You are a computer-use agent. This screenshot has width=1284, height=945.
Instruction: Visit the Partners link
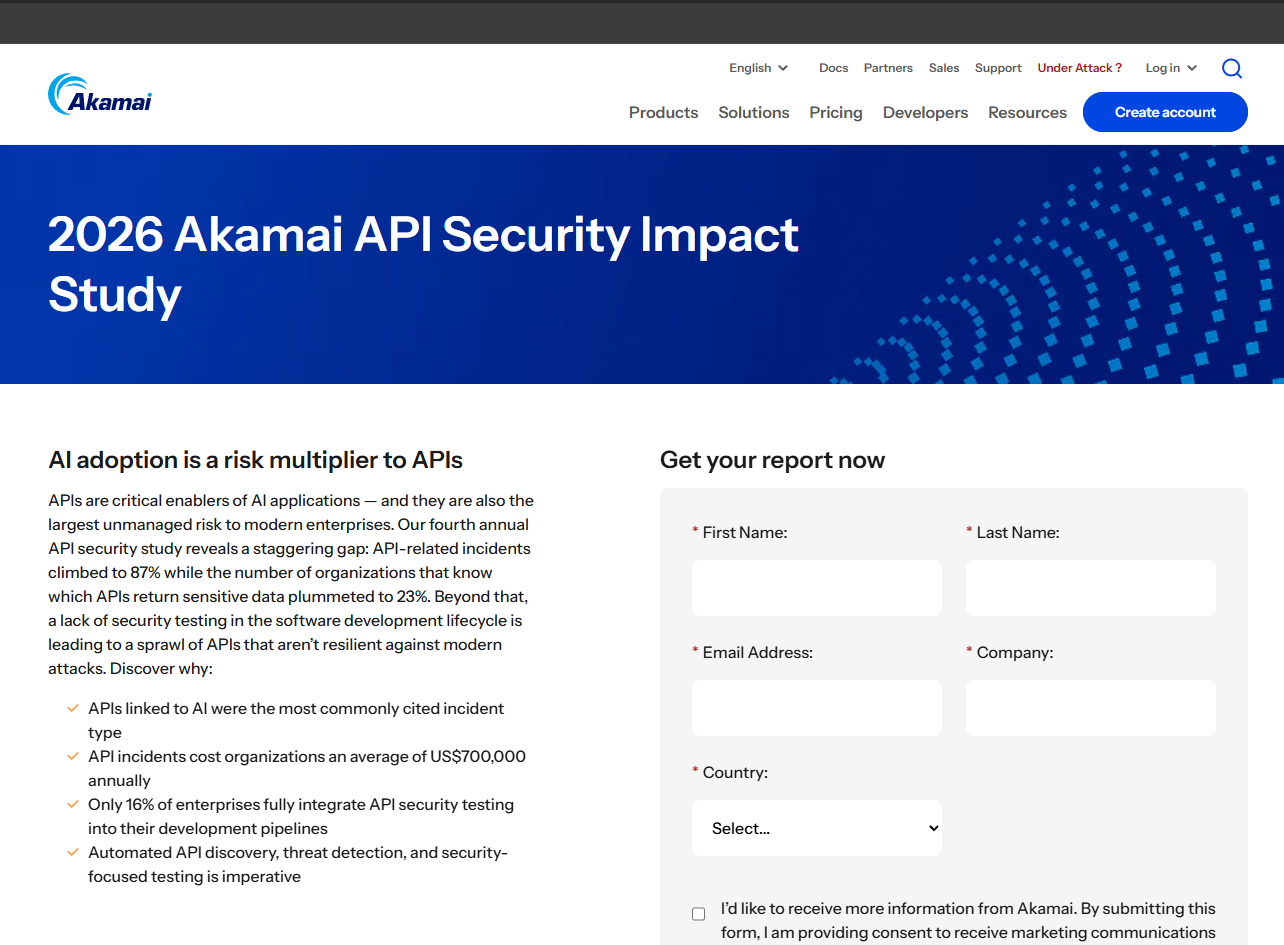[x=888, y=68]
